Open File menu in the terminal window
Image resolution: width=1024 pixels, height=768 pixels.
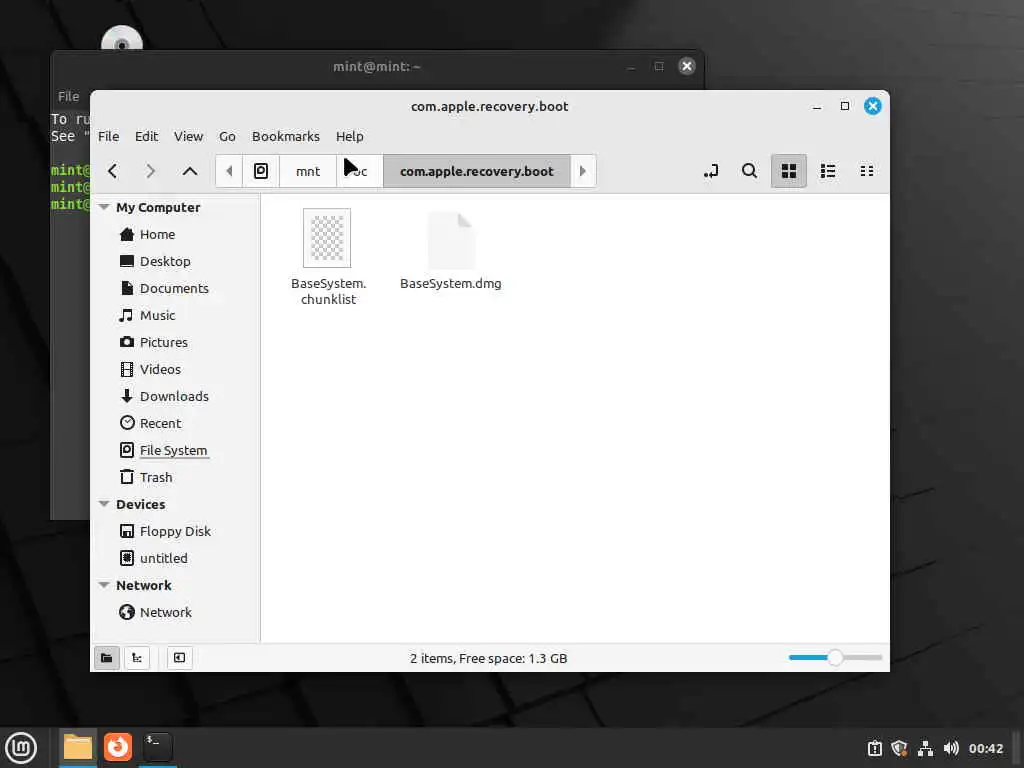[x=69, y=97]
